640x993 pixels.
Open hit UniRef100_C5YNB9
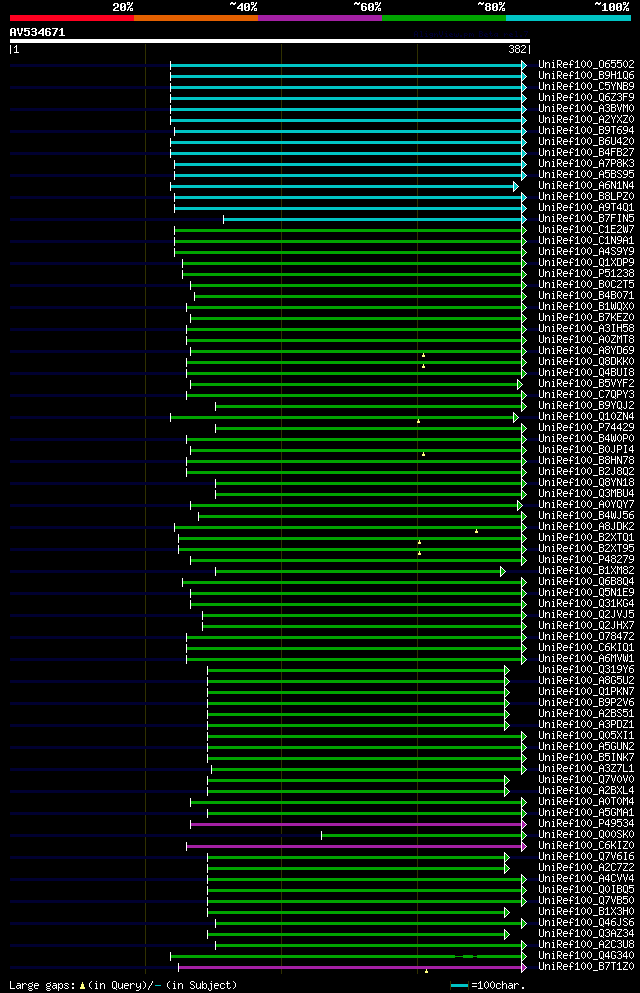[x=586, y=86]
